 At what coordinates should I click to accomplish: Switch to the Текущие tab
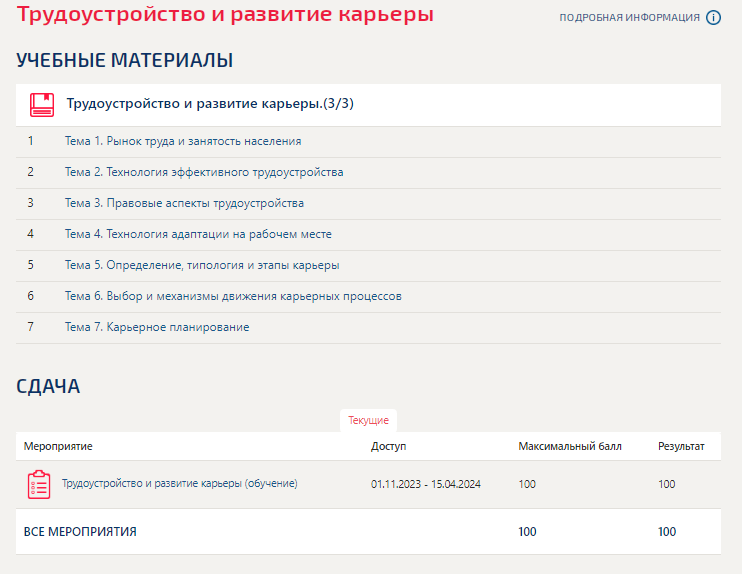368,420
